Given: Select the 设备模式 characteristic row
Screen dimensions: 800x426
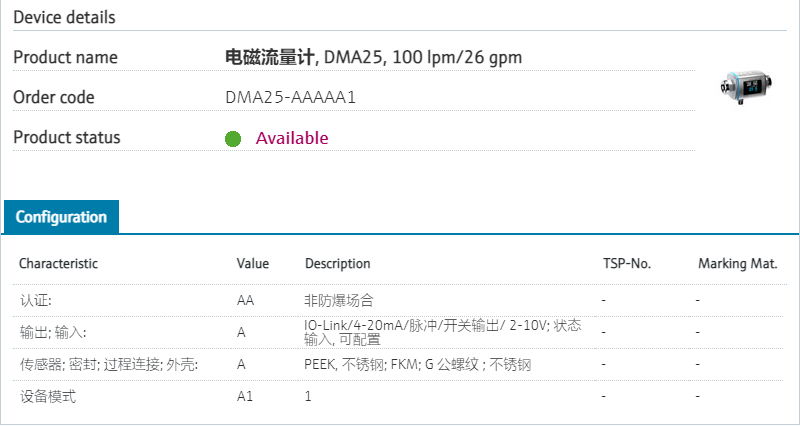Looking at the screenshot, I should (48, 397).
